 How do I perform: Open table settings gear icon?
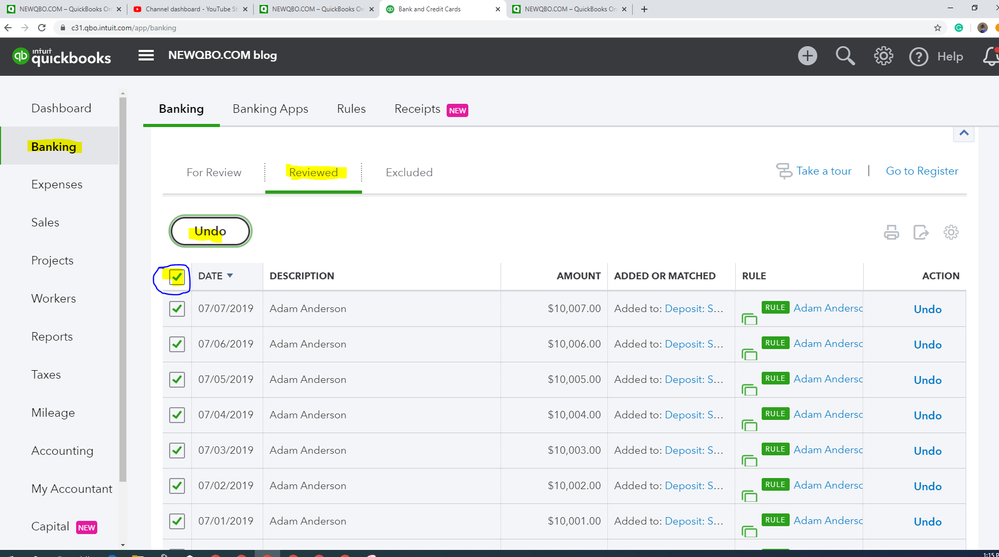point(951,233)
